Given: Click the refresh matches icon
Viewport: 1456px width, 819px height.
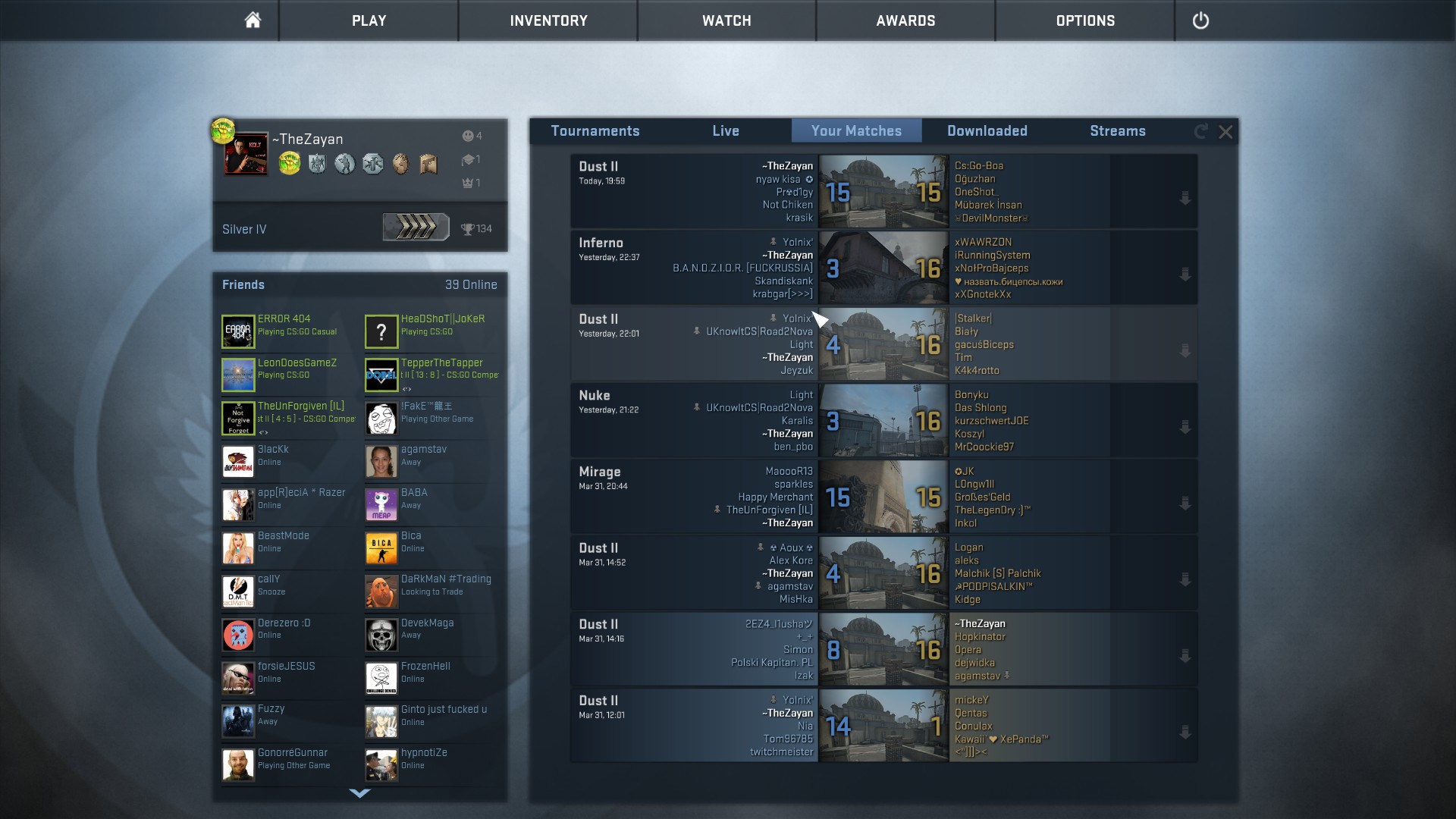Looking at the screenshot, I should coord(1200,132).
